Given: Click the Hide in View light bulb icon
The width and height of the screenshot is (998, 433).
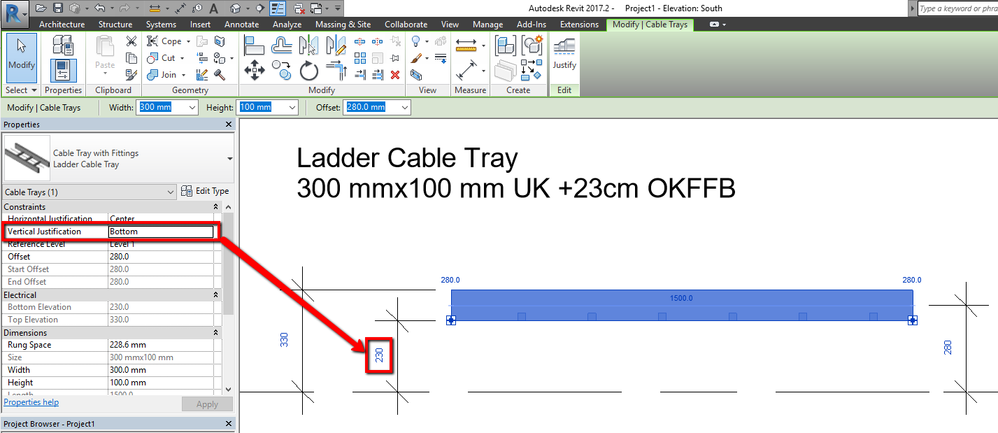Looking at the screenshot, I should point(416,41).
